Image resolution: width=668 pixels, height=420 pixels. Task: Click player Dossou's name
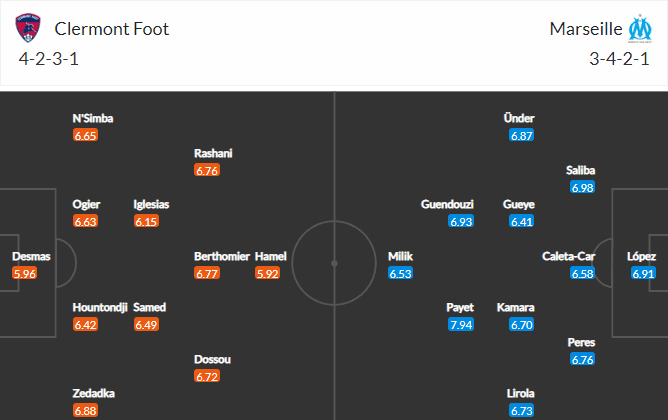[x=213, y=360]
